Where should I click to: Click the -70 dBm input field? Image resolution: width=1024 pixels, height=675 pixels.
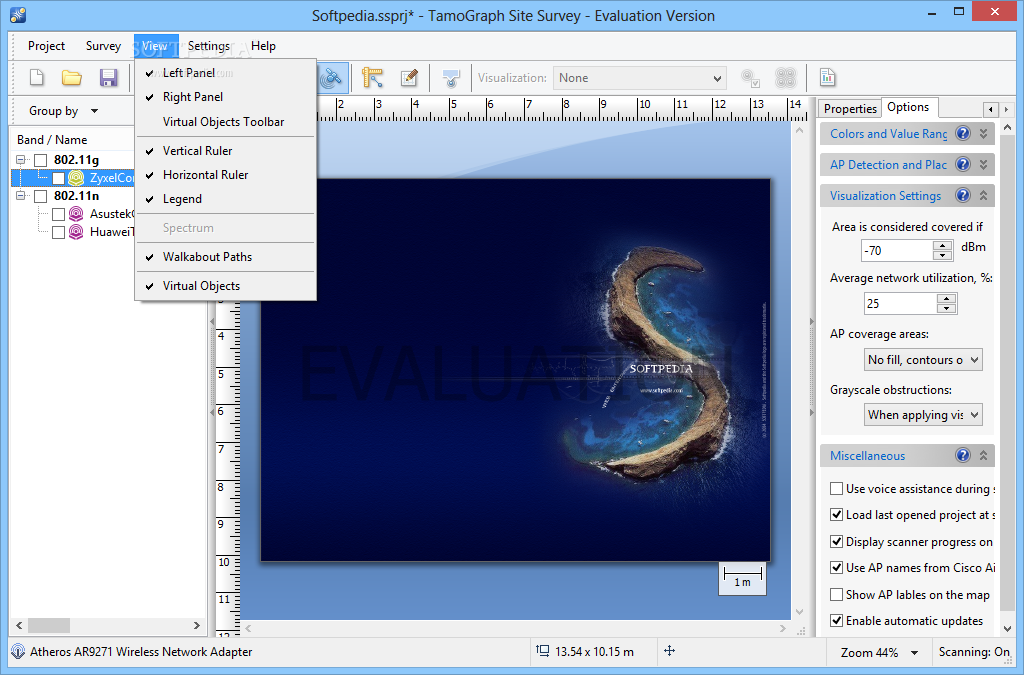point(897,250)
